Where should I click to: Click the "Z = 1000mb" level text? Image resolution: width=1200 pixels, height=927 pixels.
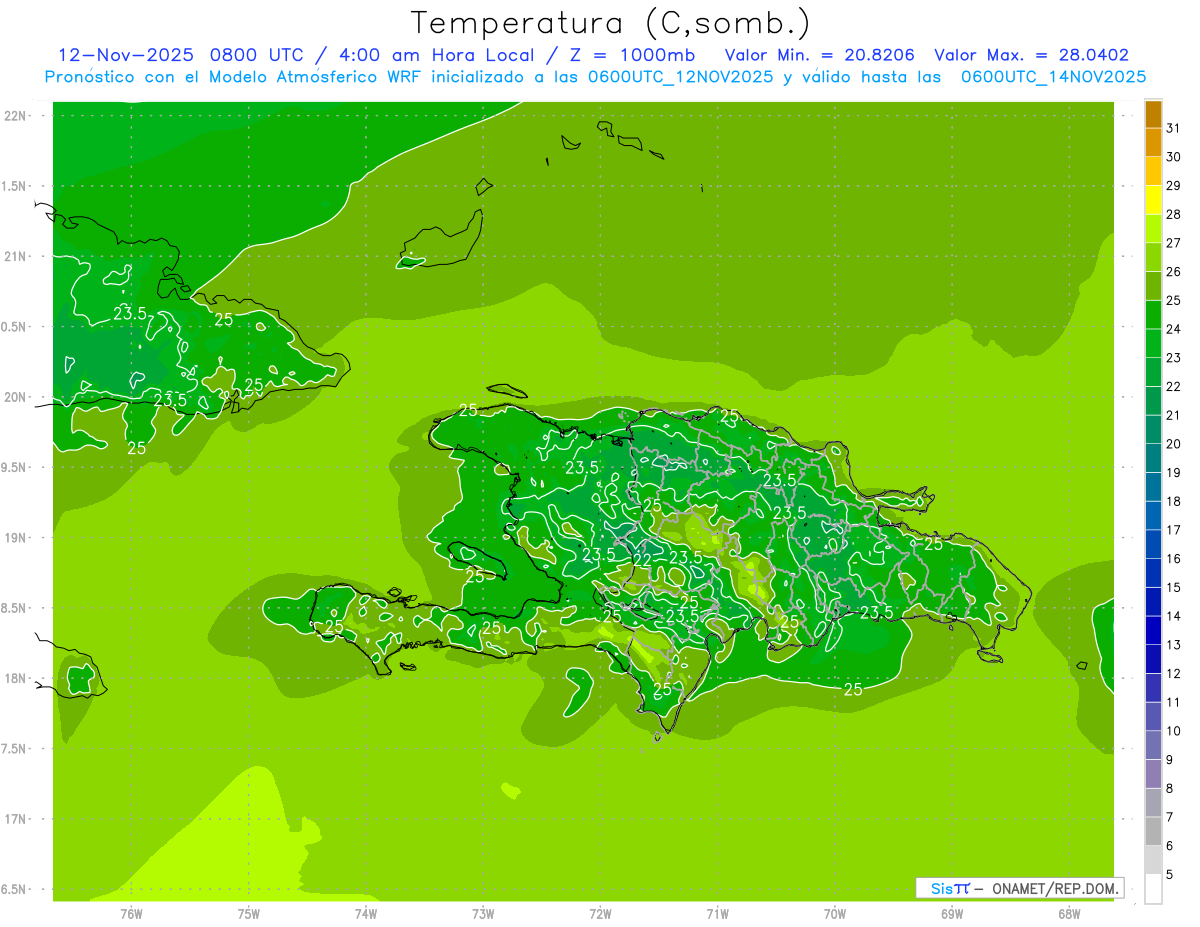point(633,55)
